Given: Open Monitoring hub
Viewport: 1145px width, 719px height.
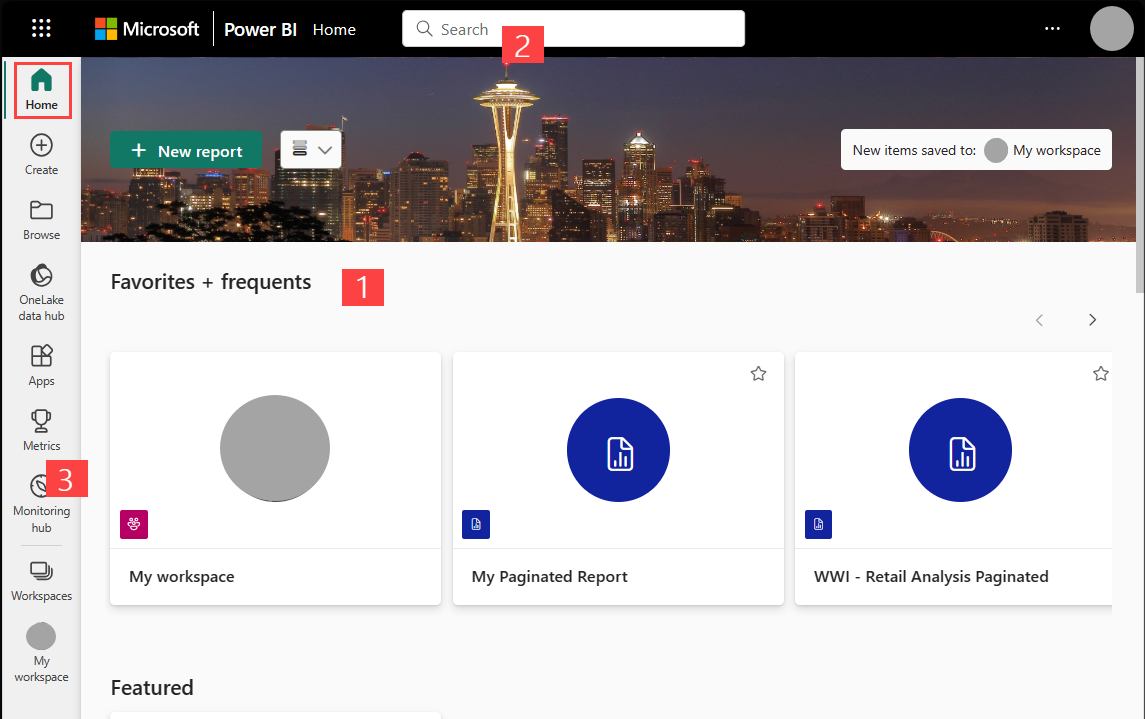Looking at the screenshot, I should (x=42, y=504).
